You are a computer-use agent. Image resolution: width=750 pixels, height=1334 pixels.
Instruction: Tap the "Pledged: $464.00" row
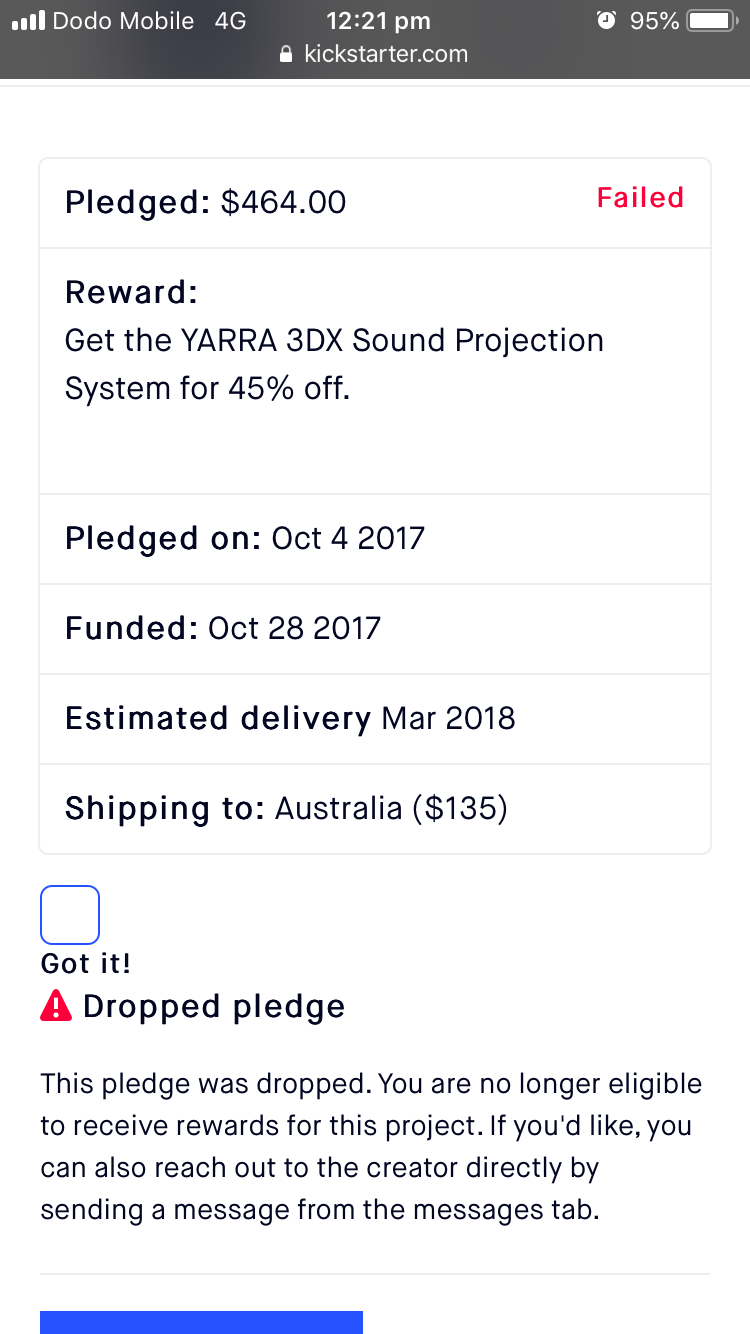(x=206, y=202)
